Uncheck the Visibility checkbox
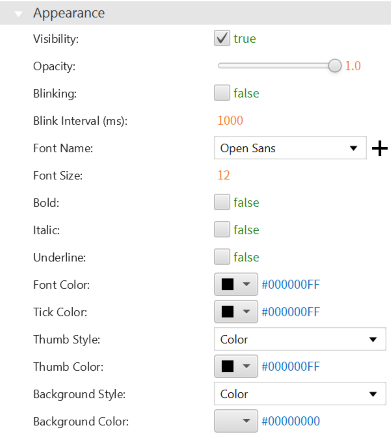This screenshot has width=391, height=434. coord(222,38)
